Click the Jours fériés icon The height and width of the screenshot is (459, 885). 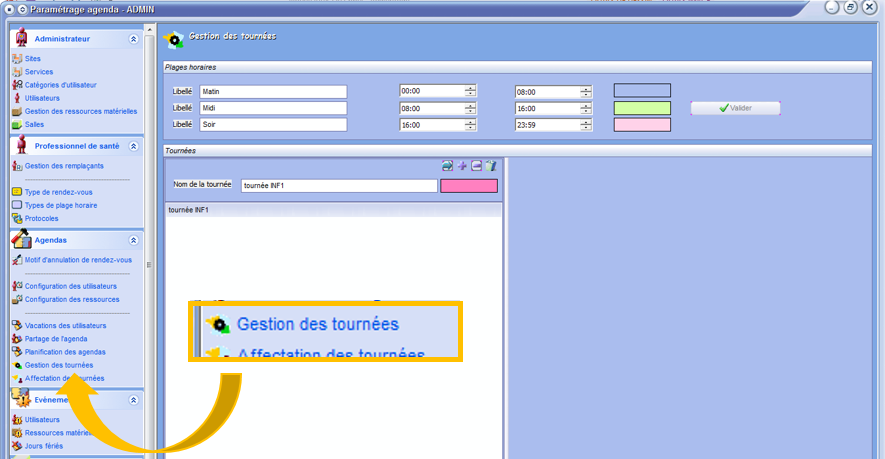[x=17, y=446]
